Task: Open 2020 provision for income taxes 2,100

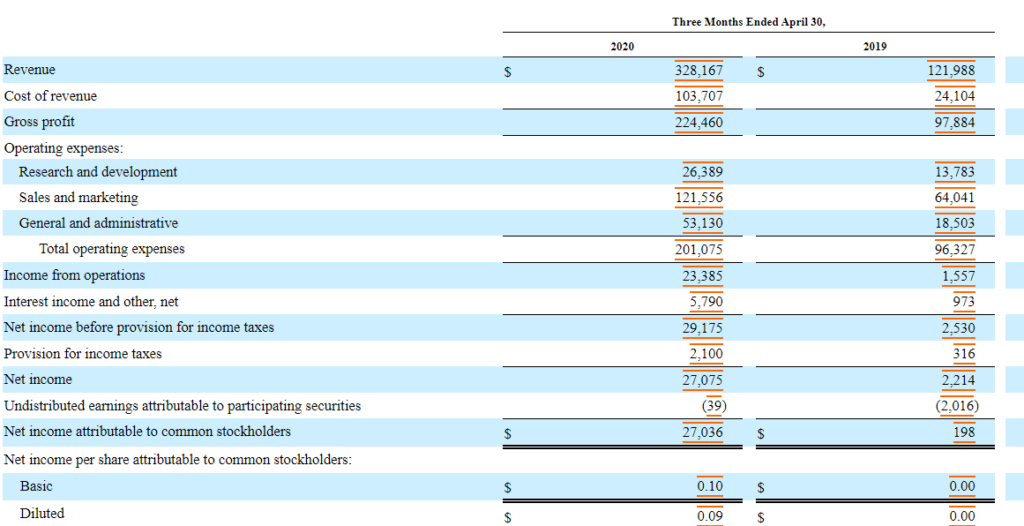Action: coord(705,354)
